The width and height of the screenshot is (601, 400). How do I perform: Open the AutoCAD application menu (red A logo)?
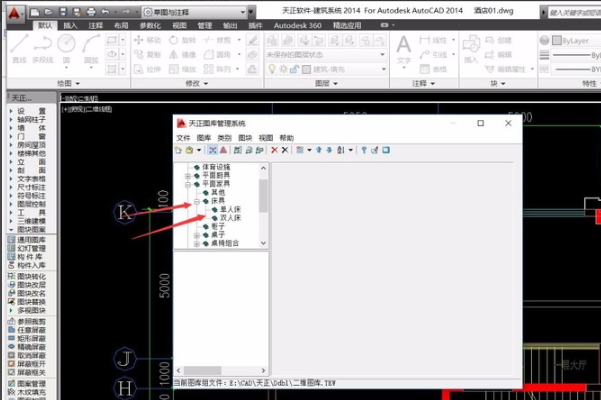tap(15, 13)
